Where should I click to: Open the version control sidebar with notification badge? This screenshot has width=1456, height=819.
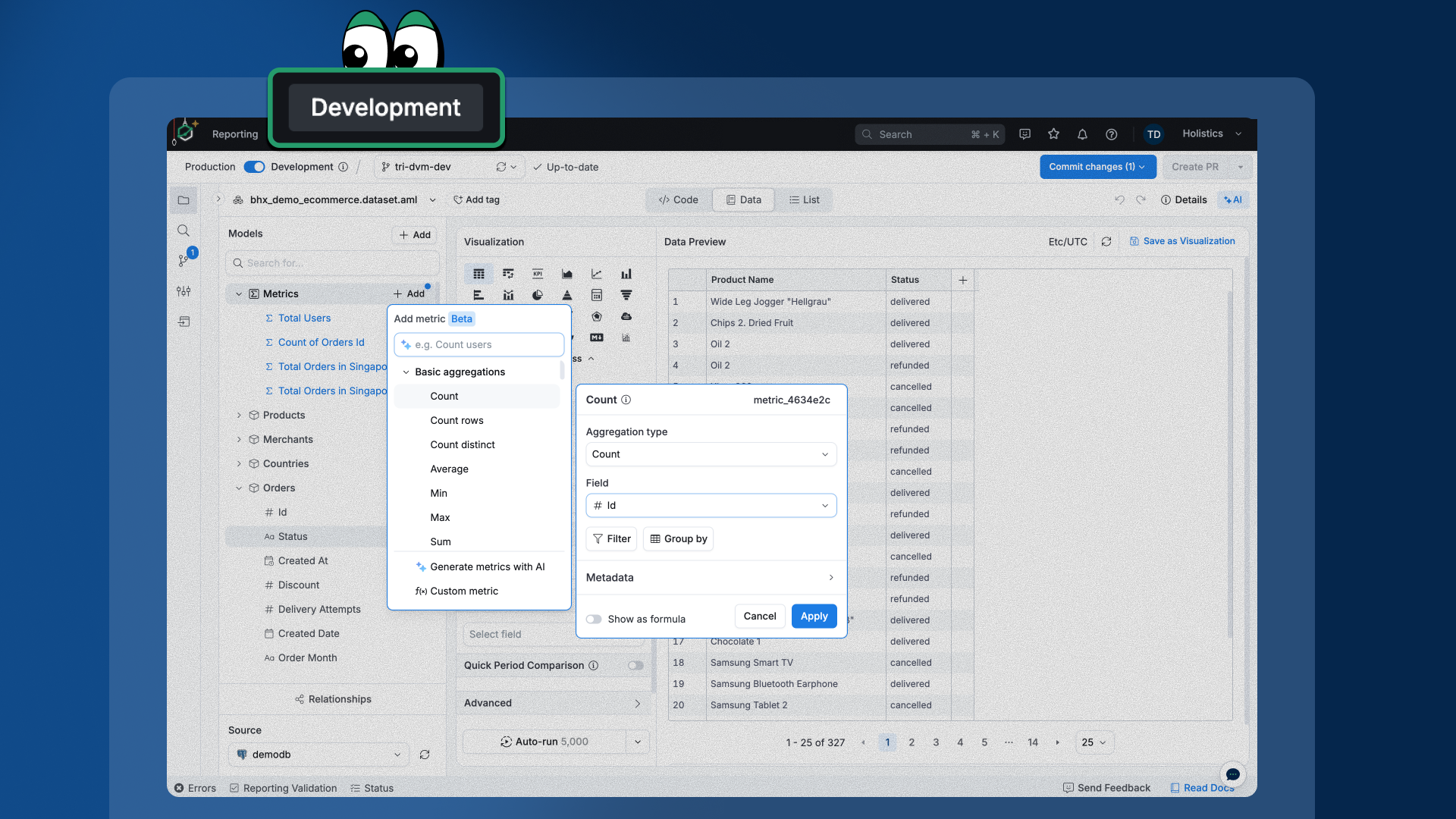click(184, 260)
